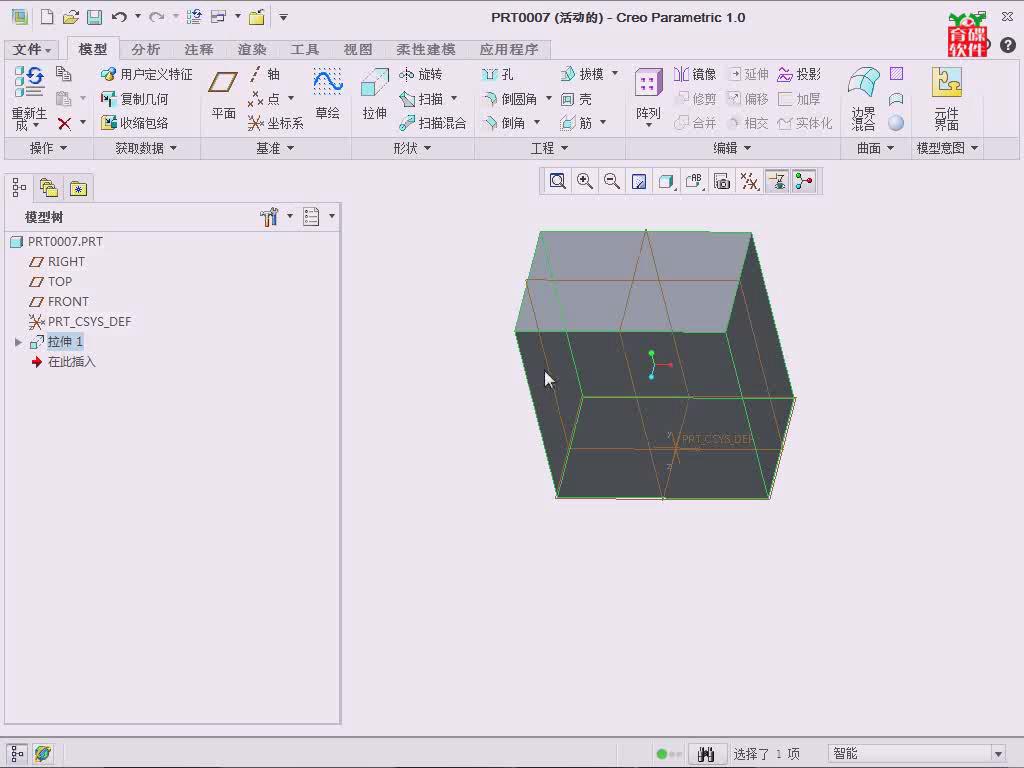1024x768 pixels.
Task: Save the model with the floppy disk icon
Action: [x=95, y=17]
